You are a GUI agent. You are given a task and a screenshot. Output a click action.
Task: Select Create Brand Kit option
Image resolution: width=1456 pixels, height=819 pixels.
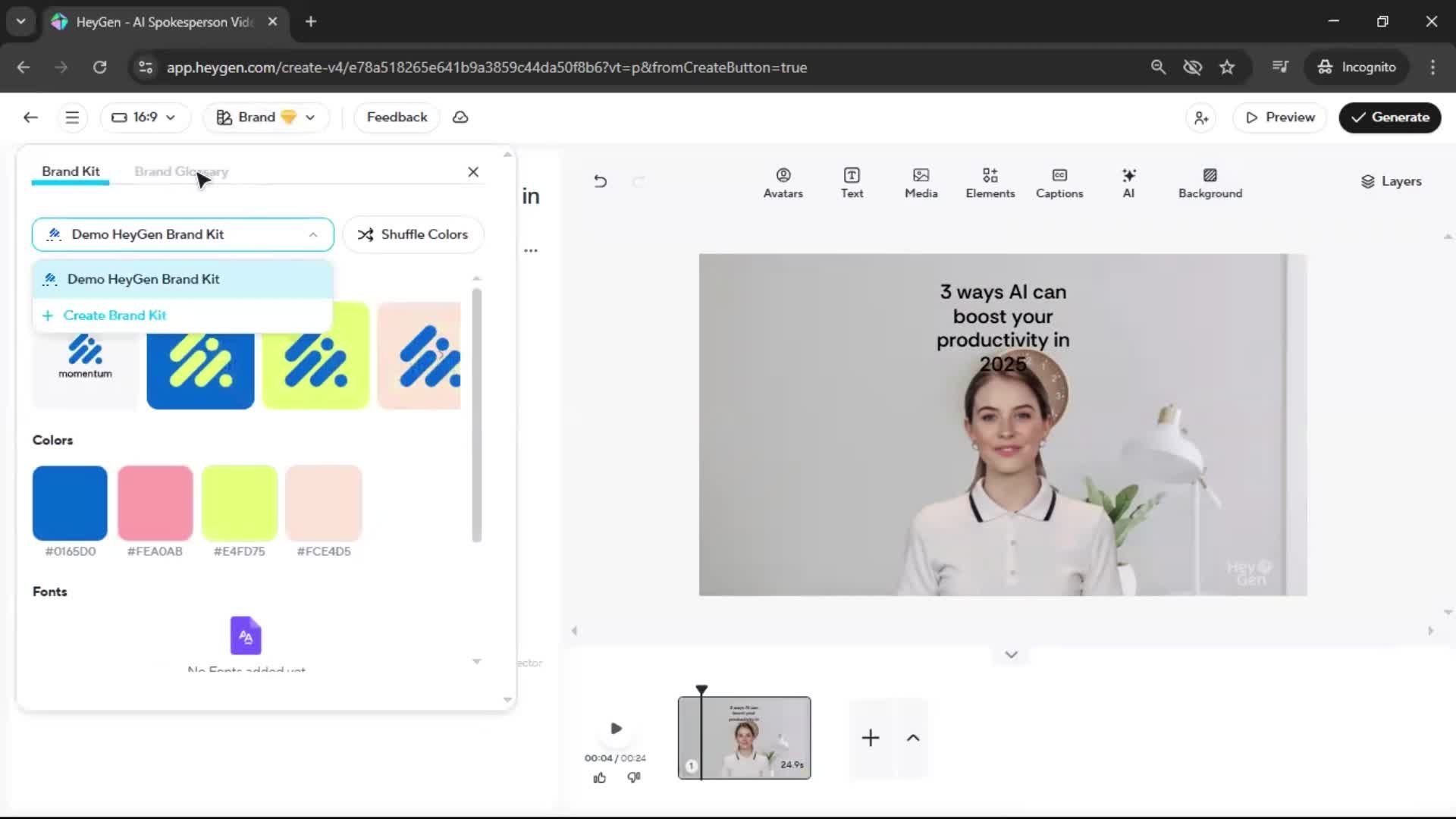click(x=114, y=315)
